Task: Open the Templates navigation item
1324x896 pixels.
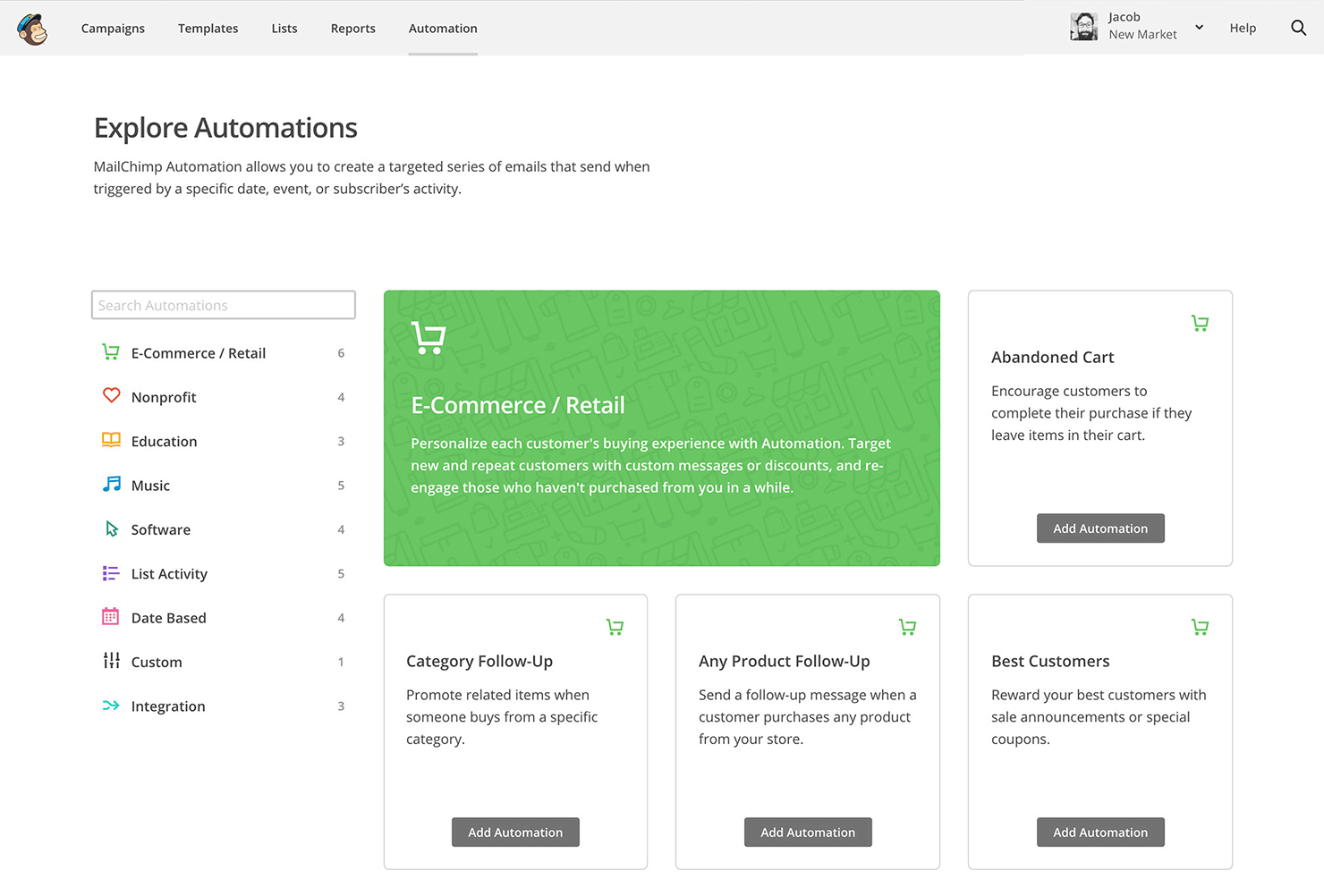Action: tap(208, 29)
